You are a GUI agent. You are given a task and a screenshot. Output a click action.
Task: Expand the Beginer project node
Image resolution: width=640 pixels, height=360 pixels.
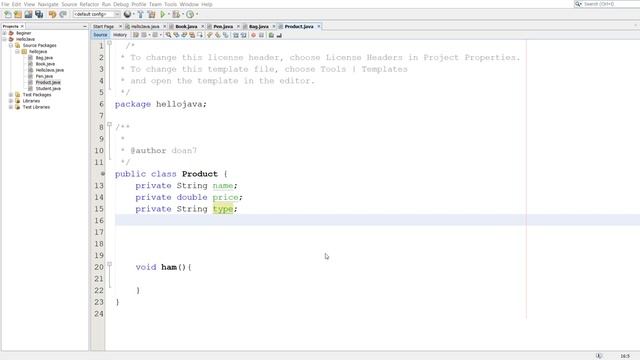[4, 33]
